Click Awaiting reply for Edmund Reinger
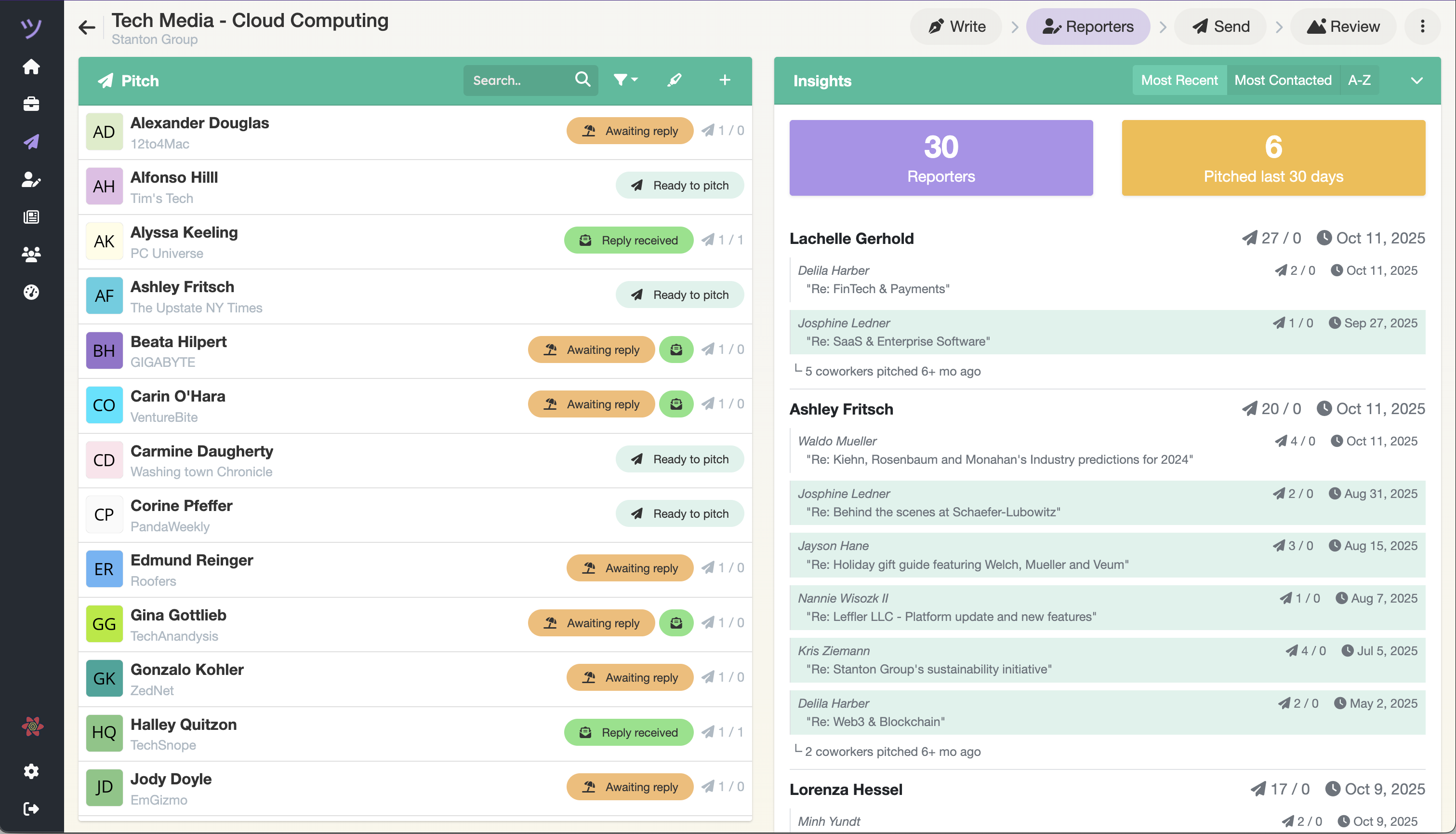1456x834 pixels. 630,567
